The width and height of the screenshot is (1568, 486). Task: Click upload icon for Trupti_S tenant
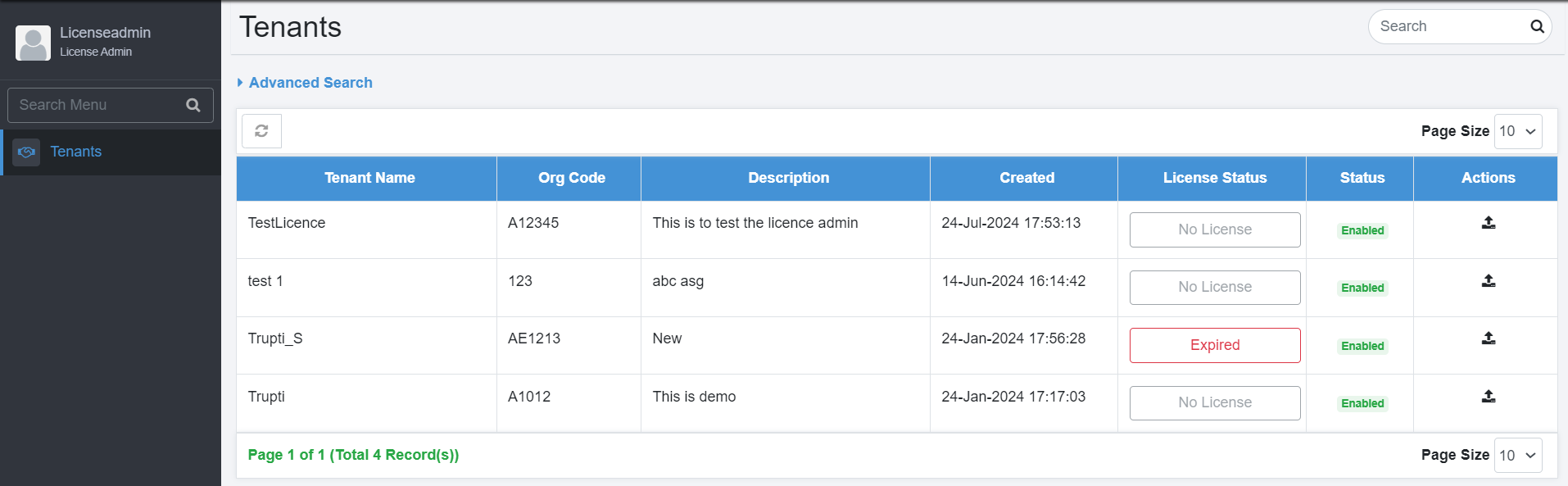(x=1489, y=338)
